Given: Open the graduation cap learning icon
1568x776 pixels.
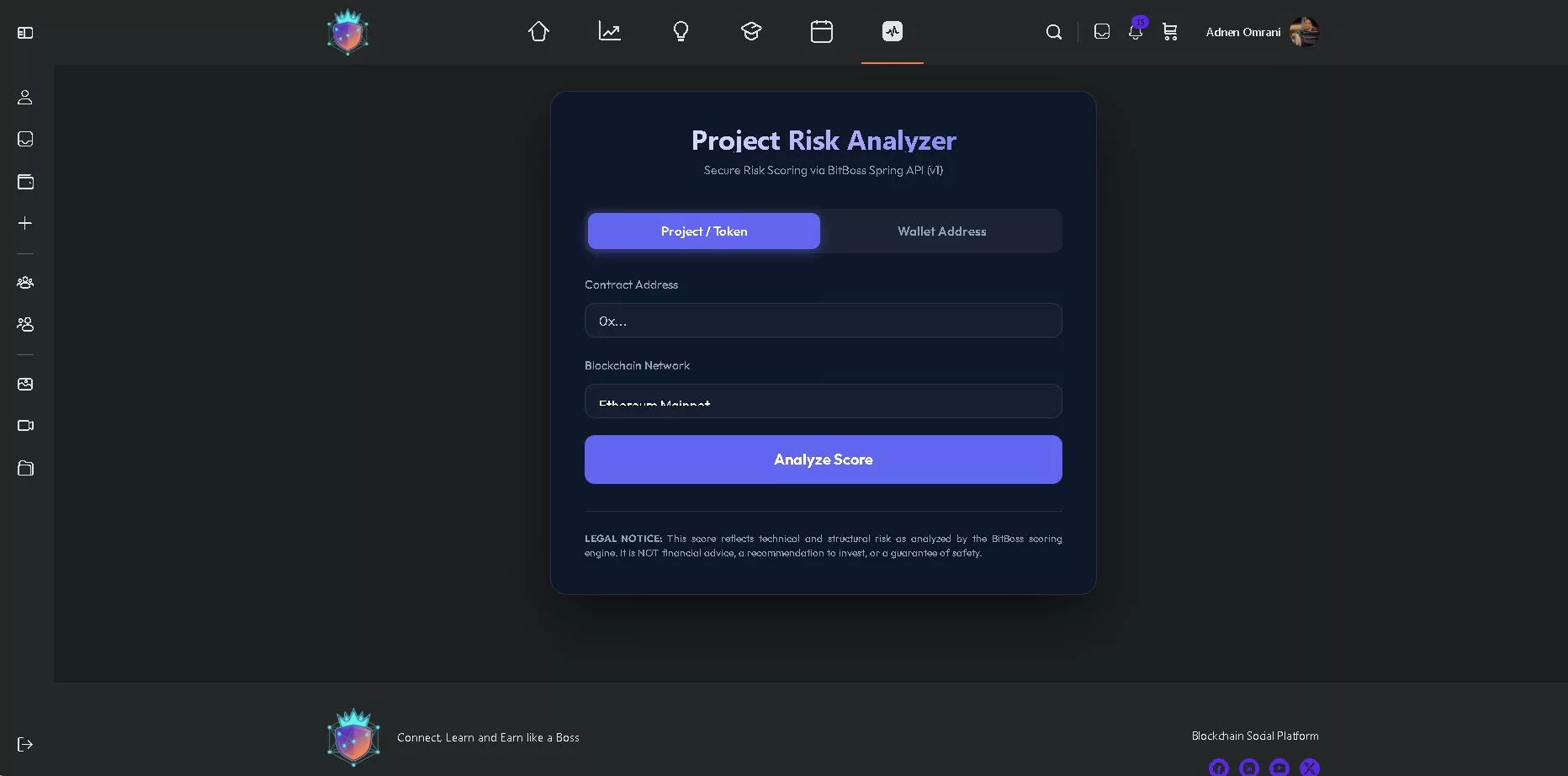Looking at the screenshot, I should 751,32.
